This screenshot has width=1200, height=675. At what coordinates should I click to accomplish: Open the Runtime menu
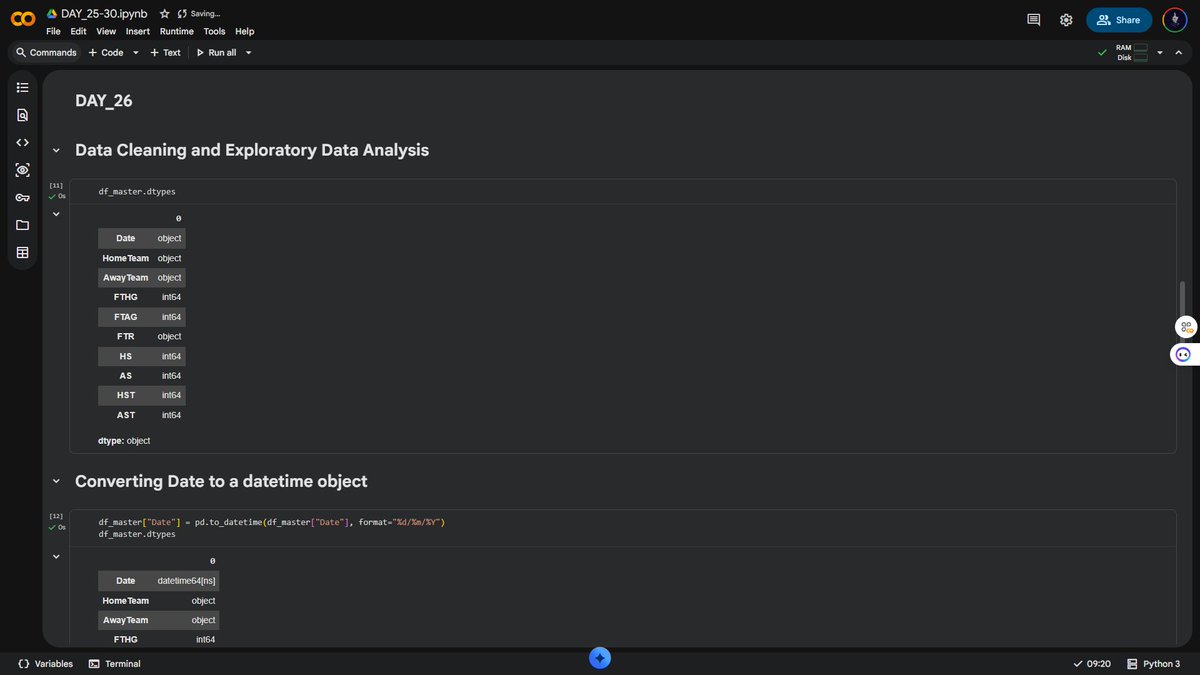(177, 31)
